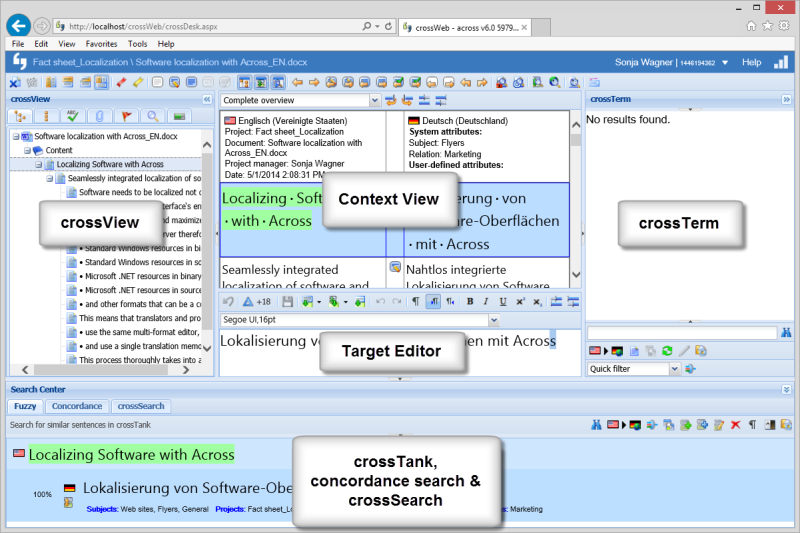Image resolution: width=800 pixels, height=533 pixels.
Task: Click the subscript icon in Target Editor
Action: [537, 301]
